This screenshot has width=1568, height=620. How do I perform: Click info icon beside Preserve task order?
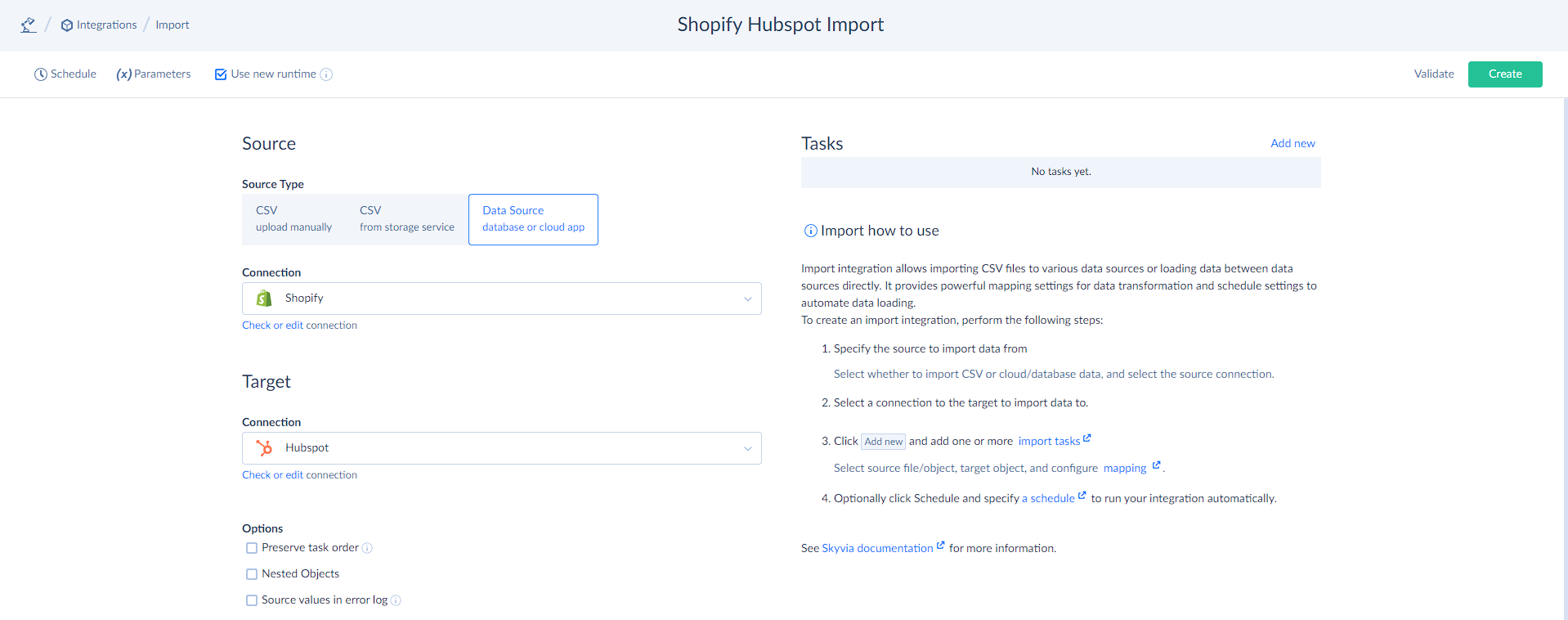click(x=367, y=548)
